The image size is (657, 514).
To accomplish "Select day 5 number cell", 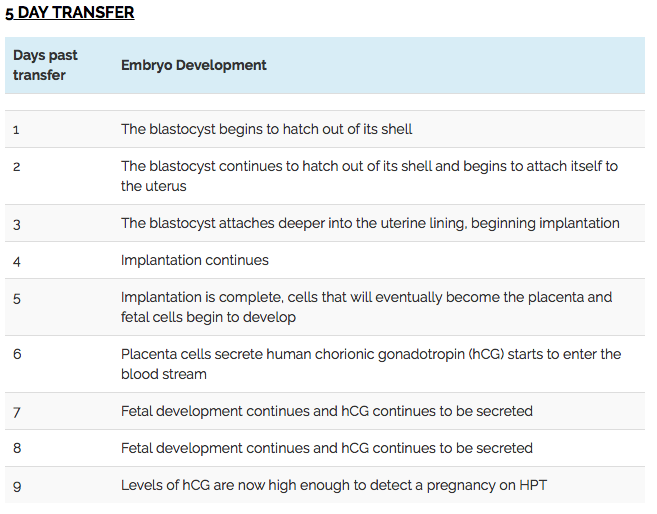I will click(16, 299).
